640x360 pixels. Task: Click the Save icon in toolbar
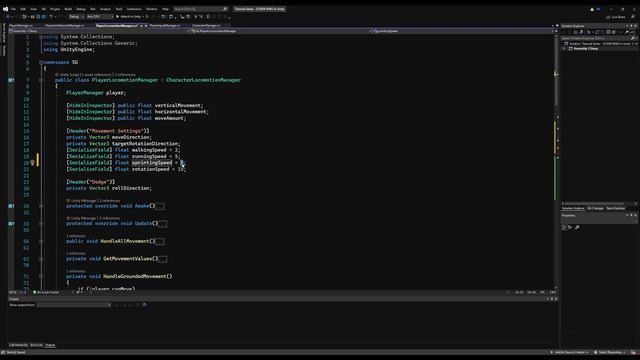point(38,17)
